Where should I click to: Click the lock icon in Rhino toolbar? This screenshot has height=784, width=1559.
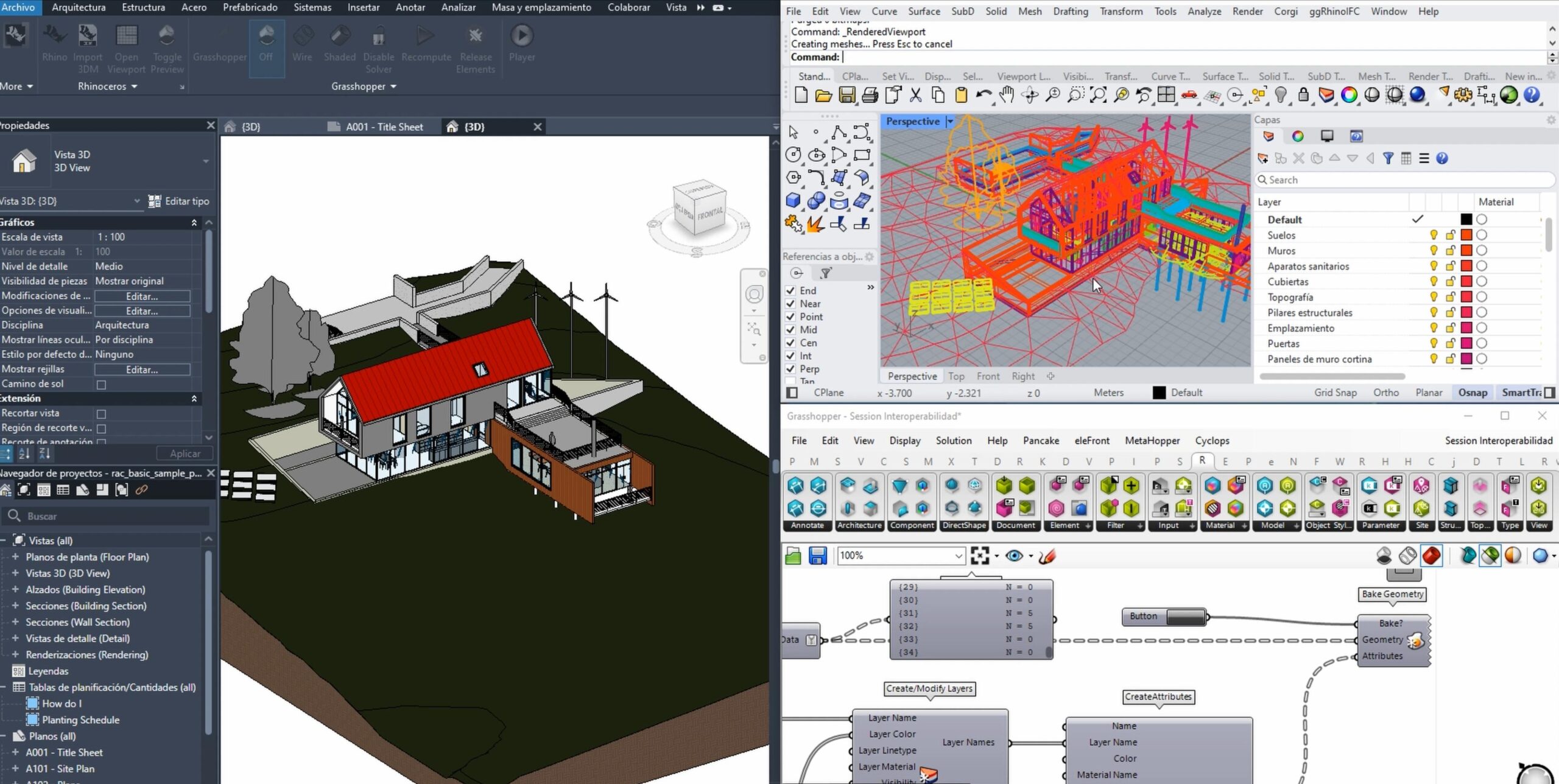(x=1303, y=95)
